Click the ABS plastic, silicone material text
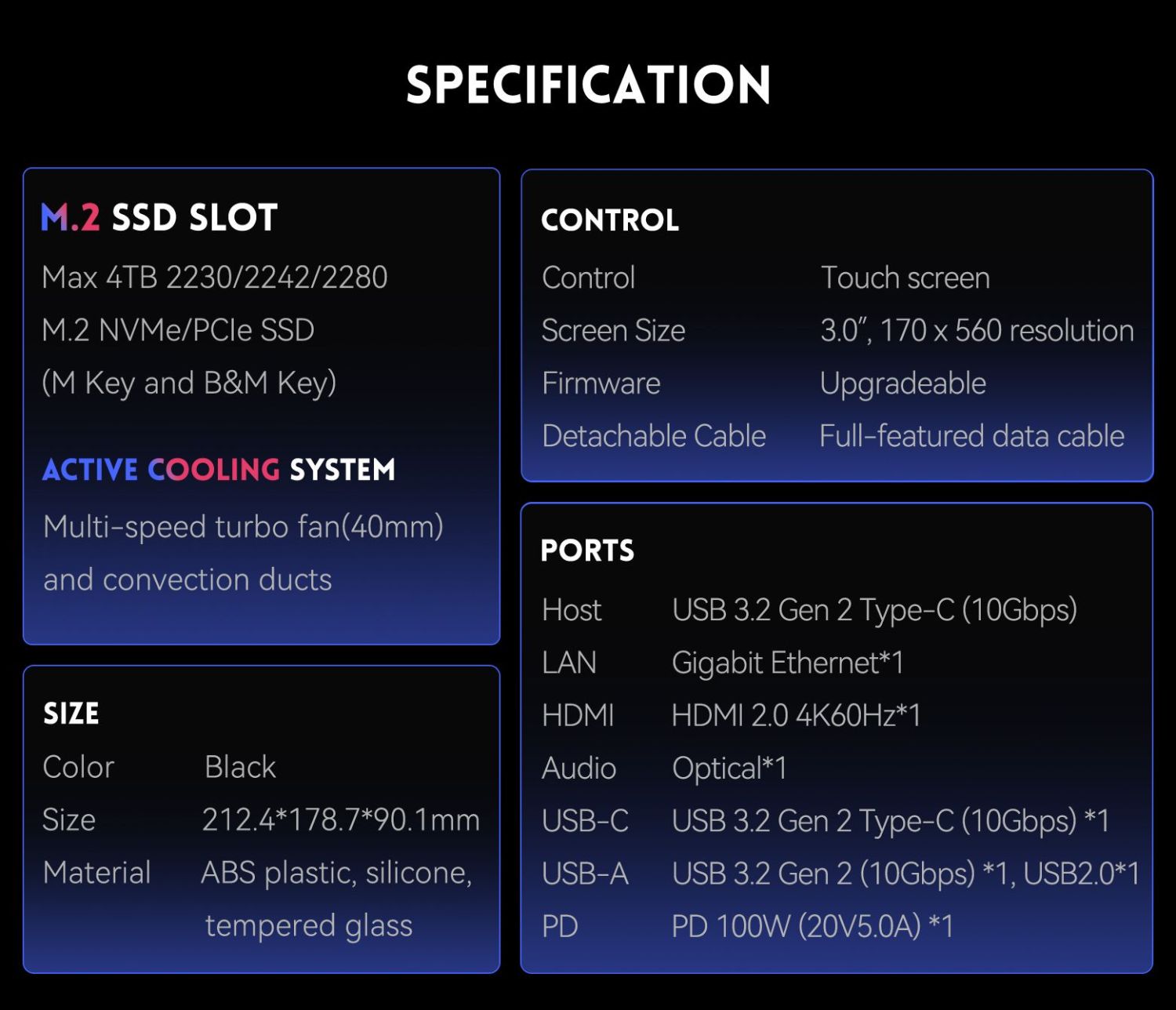Screen dimensions: 1176x1010 337,873
